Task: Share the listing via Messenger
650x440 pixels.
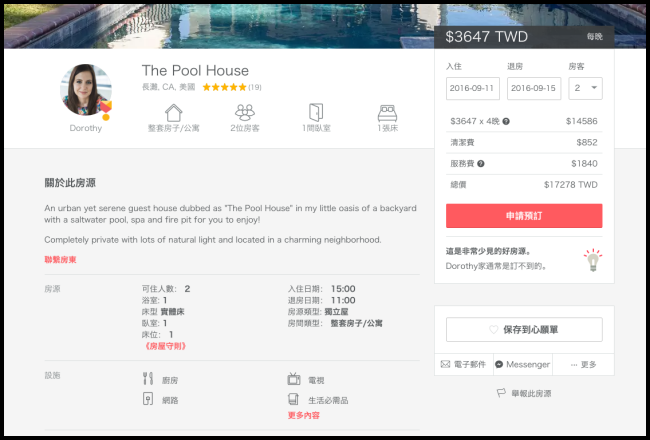Action: click(522, 364)
